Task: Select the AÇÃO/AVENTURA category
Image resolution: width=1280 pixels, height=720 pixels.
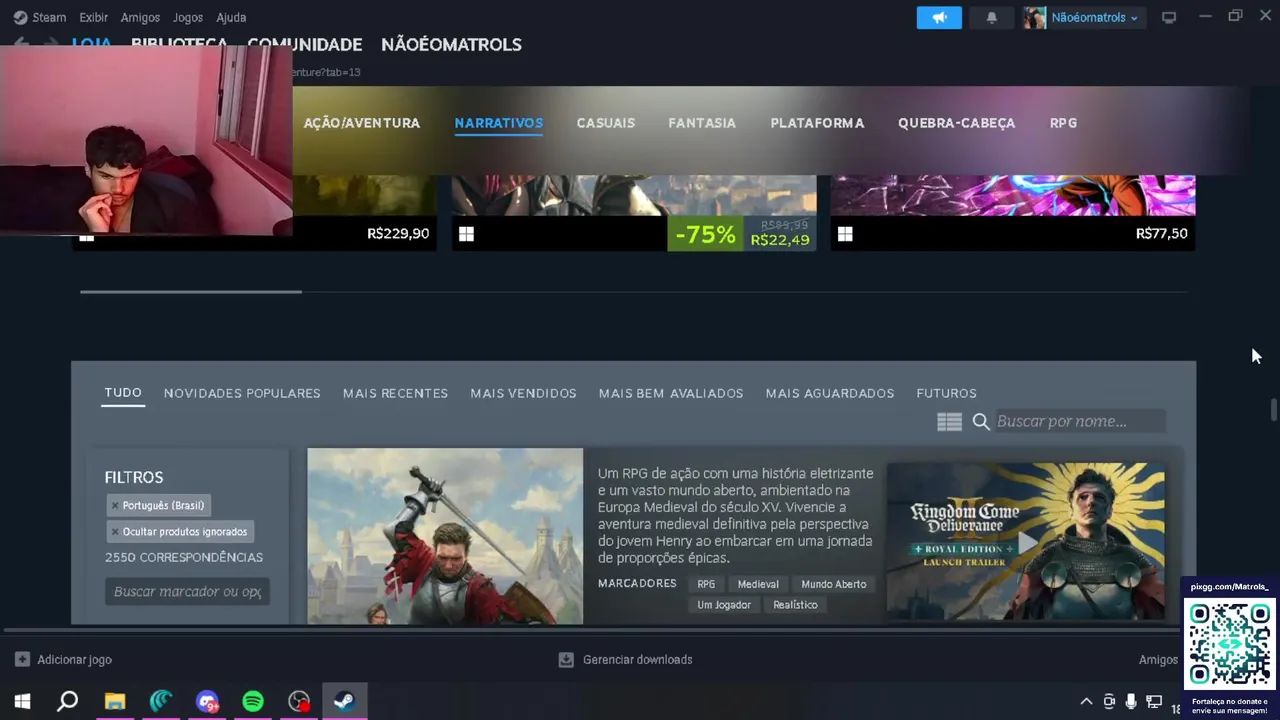Action: (x=361, y=123)
